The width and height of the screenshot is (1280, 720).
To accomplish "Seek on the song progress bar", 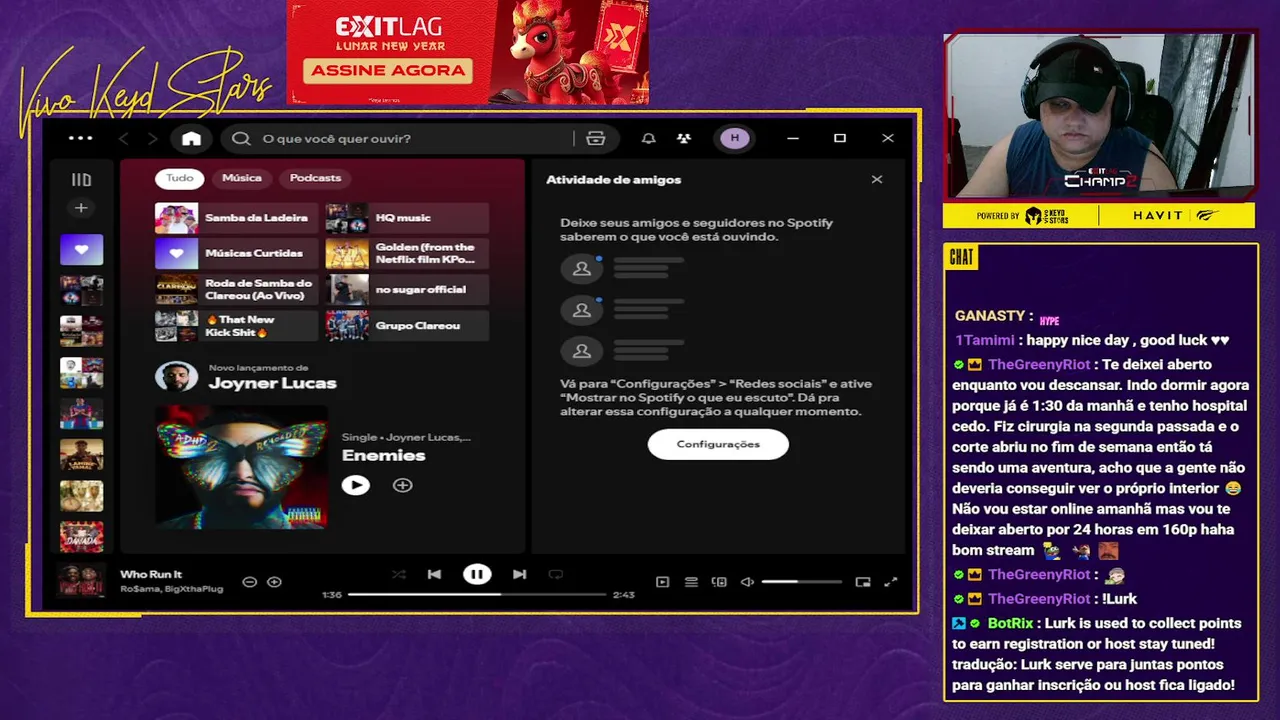I will [477, 594].
